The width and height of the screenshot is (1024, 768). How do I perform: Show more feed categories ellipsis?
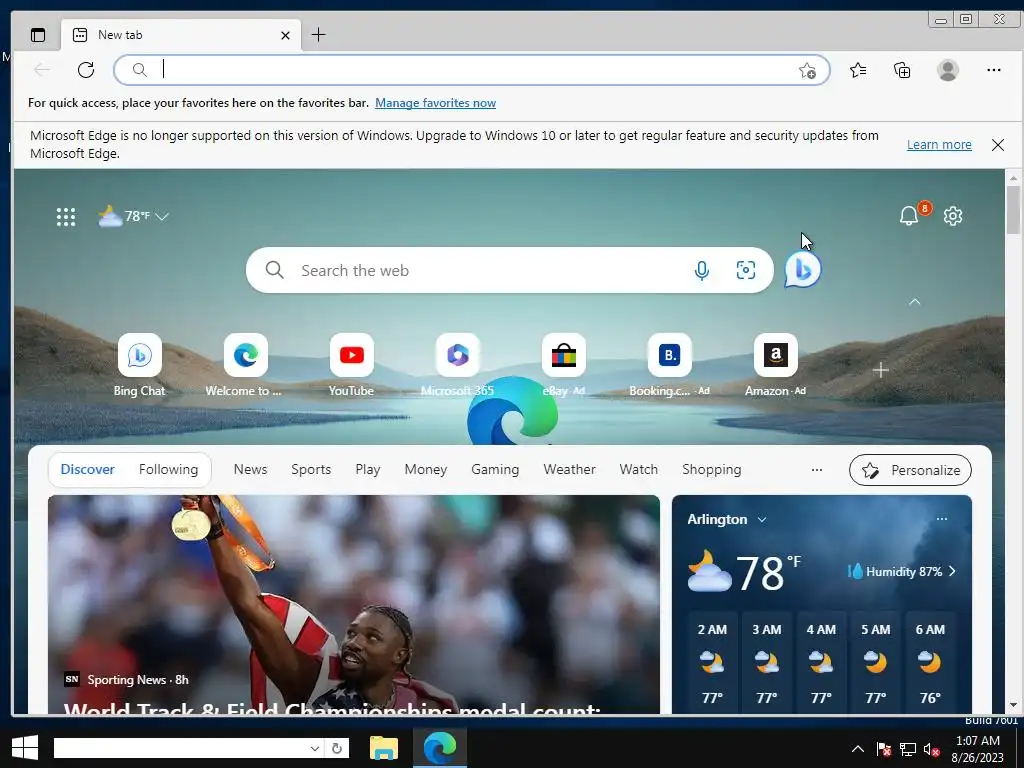click(x=817, y=470)
